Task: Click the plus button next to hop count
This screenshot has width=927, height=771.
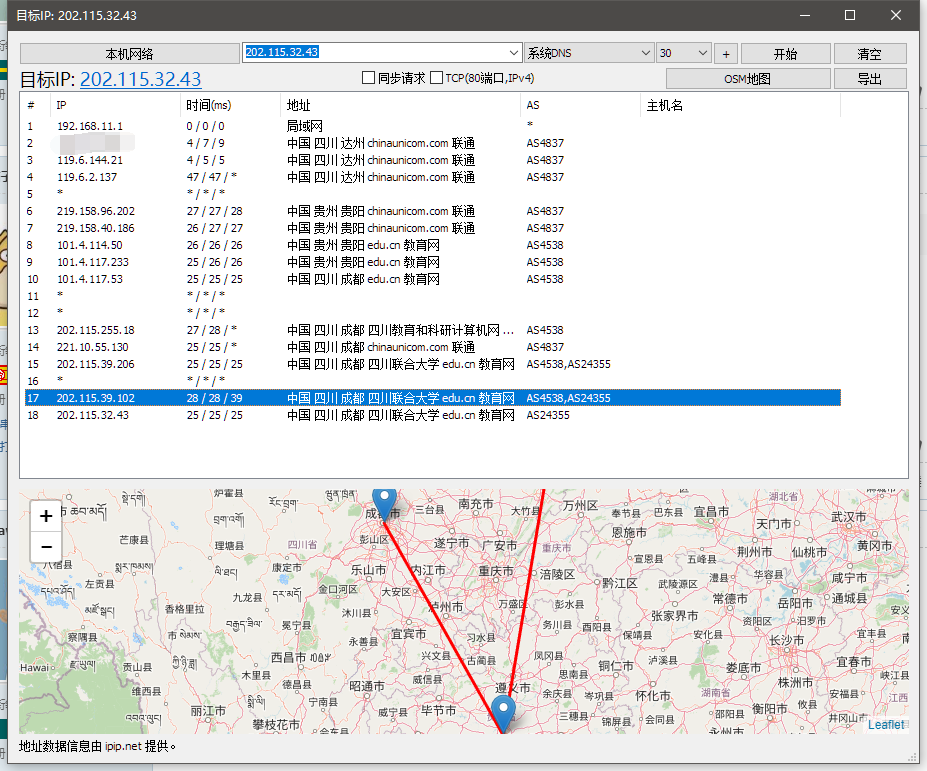Action: [726, 54]
